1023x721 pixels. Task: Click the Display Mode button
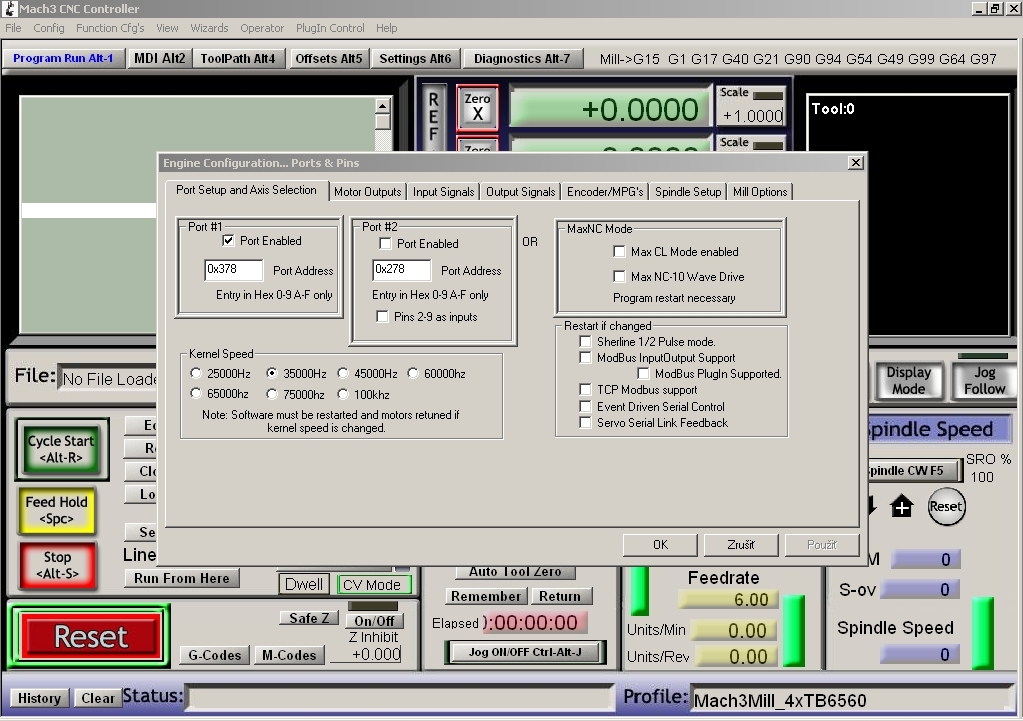[908, 380]
